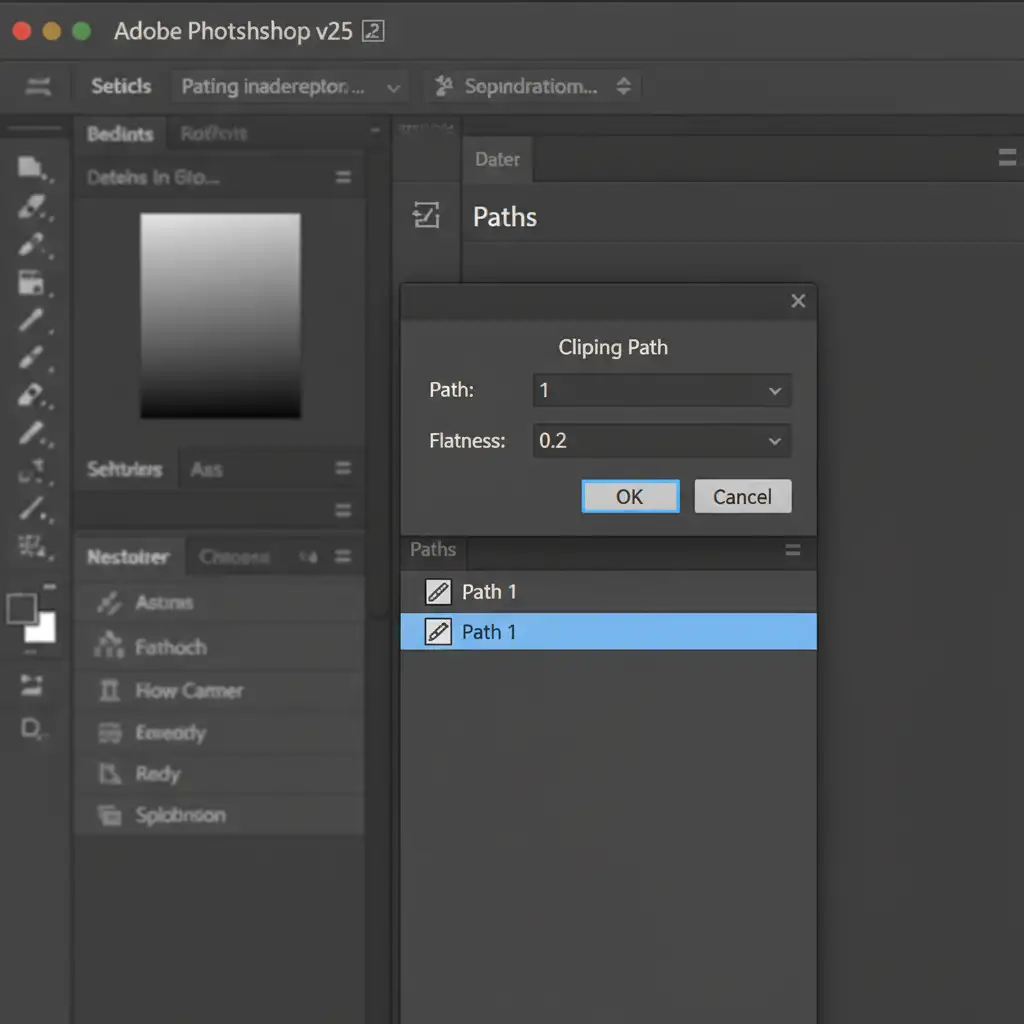Click the gradient preview thumbnail

pos(220,315)
